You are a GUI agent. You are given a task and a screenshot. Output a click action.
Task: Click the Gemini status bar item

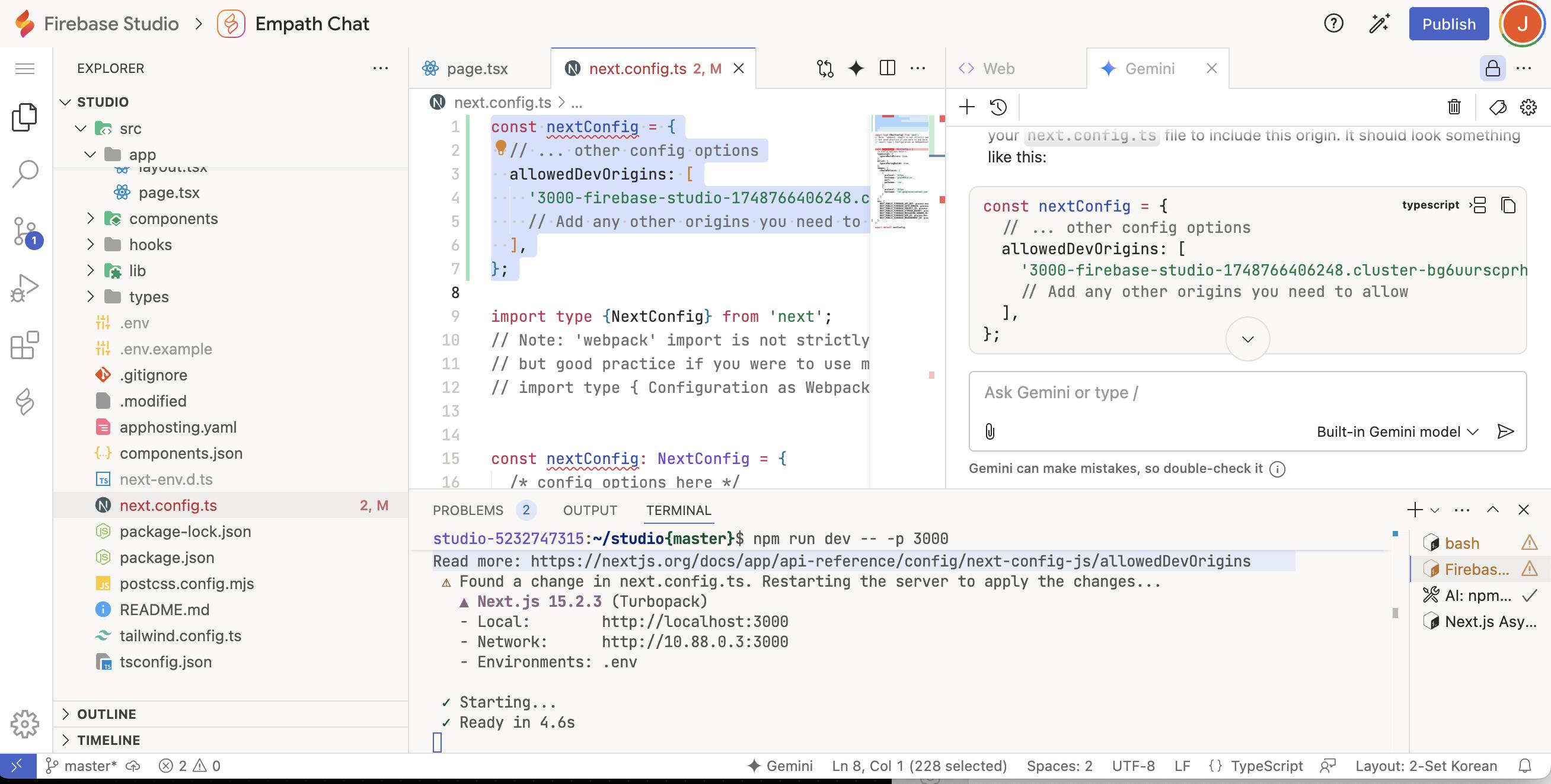(780, 766)
